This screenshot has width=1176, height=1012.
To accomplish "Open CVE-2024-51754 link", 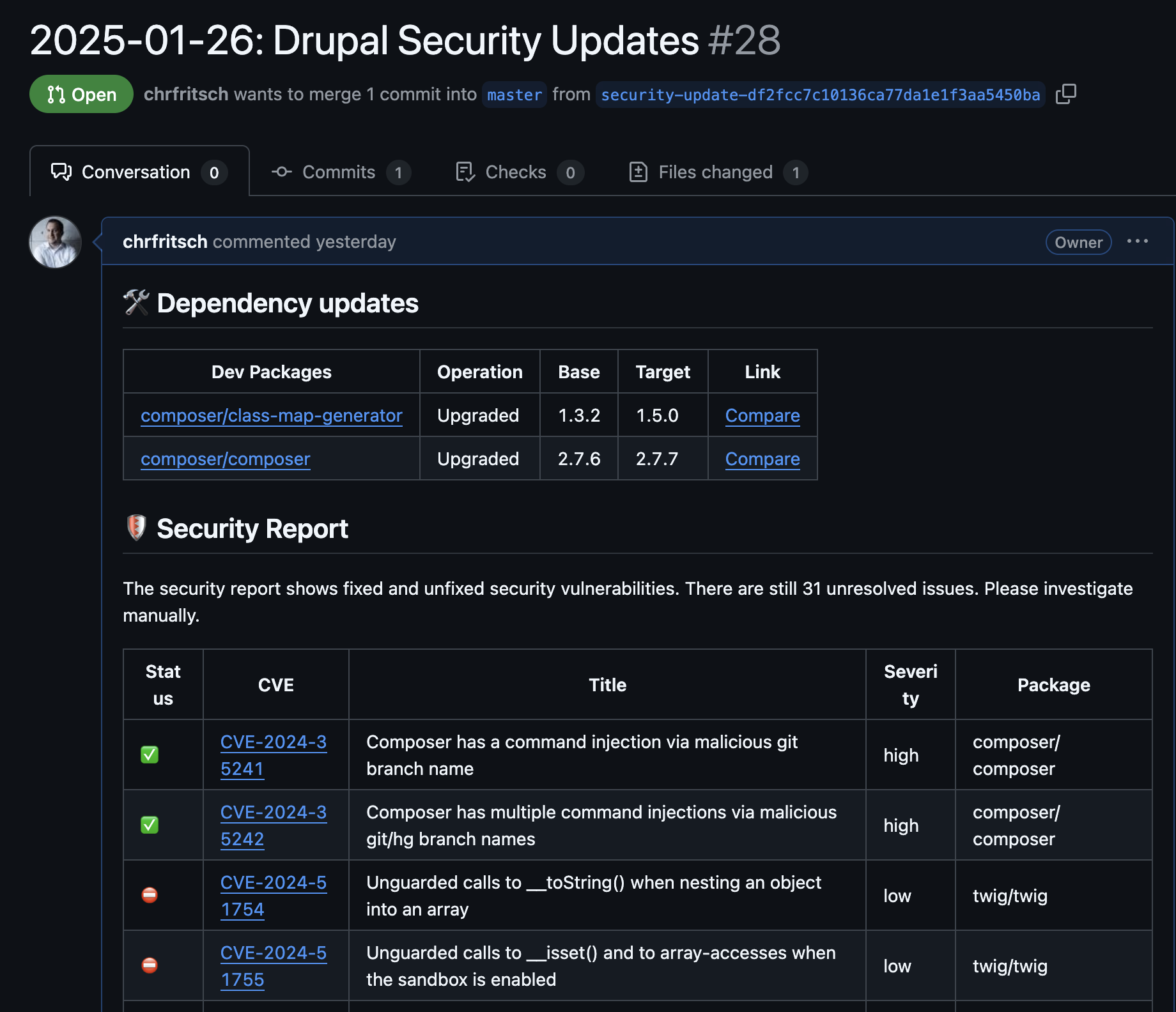I will [274, 896].
